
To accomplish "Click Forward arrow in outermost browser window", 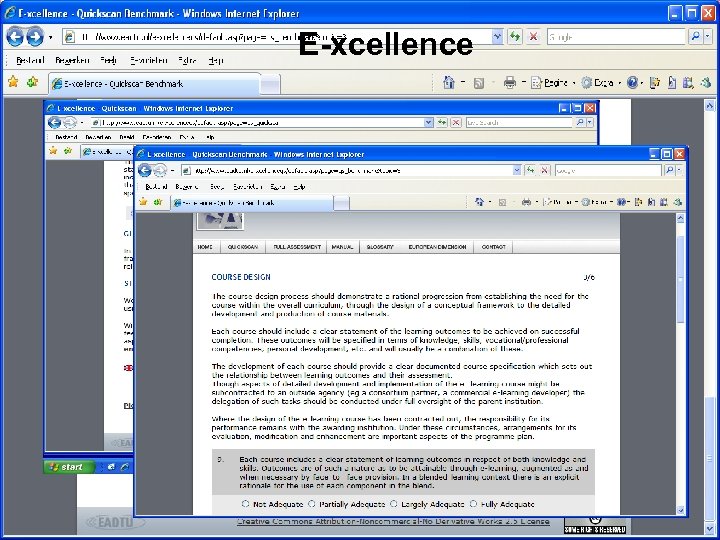I will coord(35,37).
